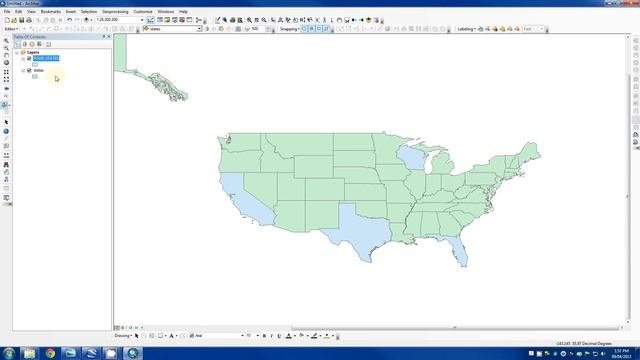Open Google Chrome from the taskbar
Screen dimensions: 640x360
(x=50, y=353)
